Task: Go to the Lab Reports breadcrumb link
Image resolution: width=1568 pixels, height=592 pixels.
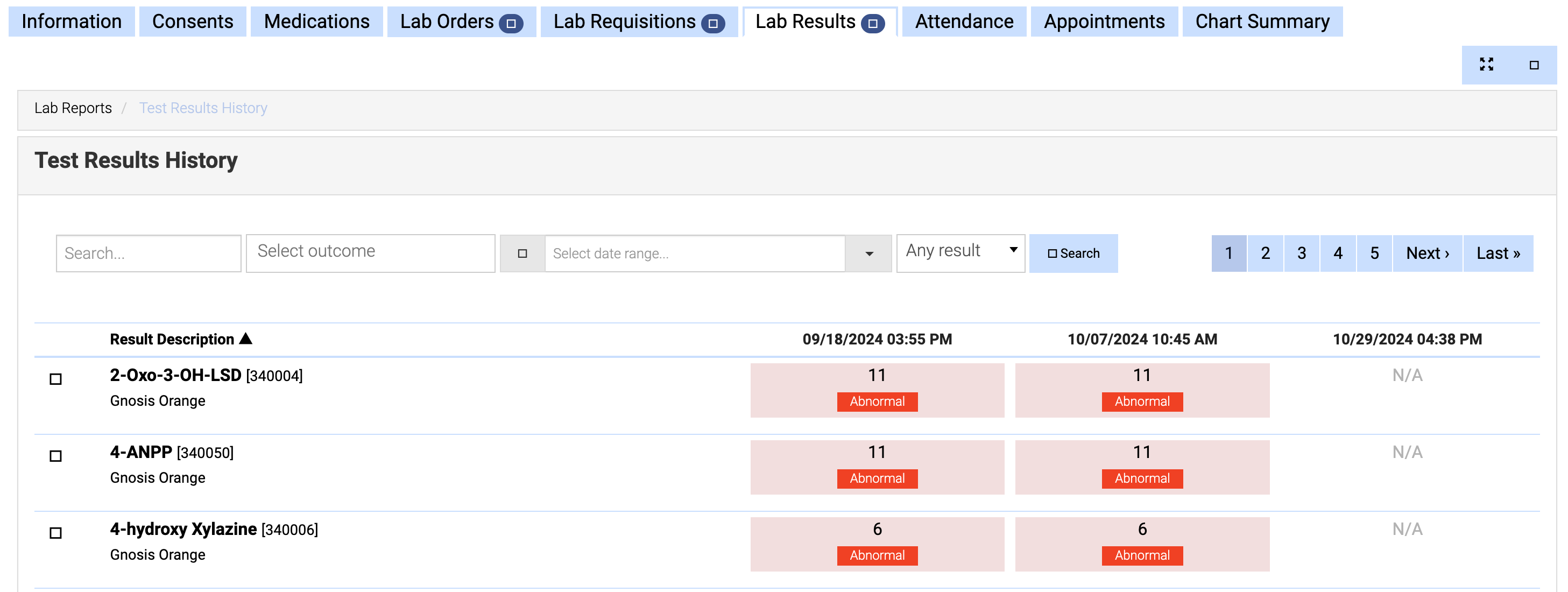Action: click(73, 108)
